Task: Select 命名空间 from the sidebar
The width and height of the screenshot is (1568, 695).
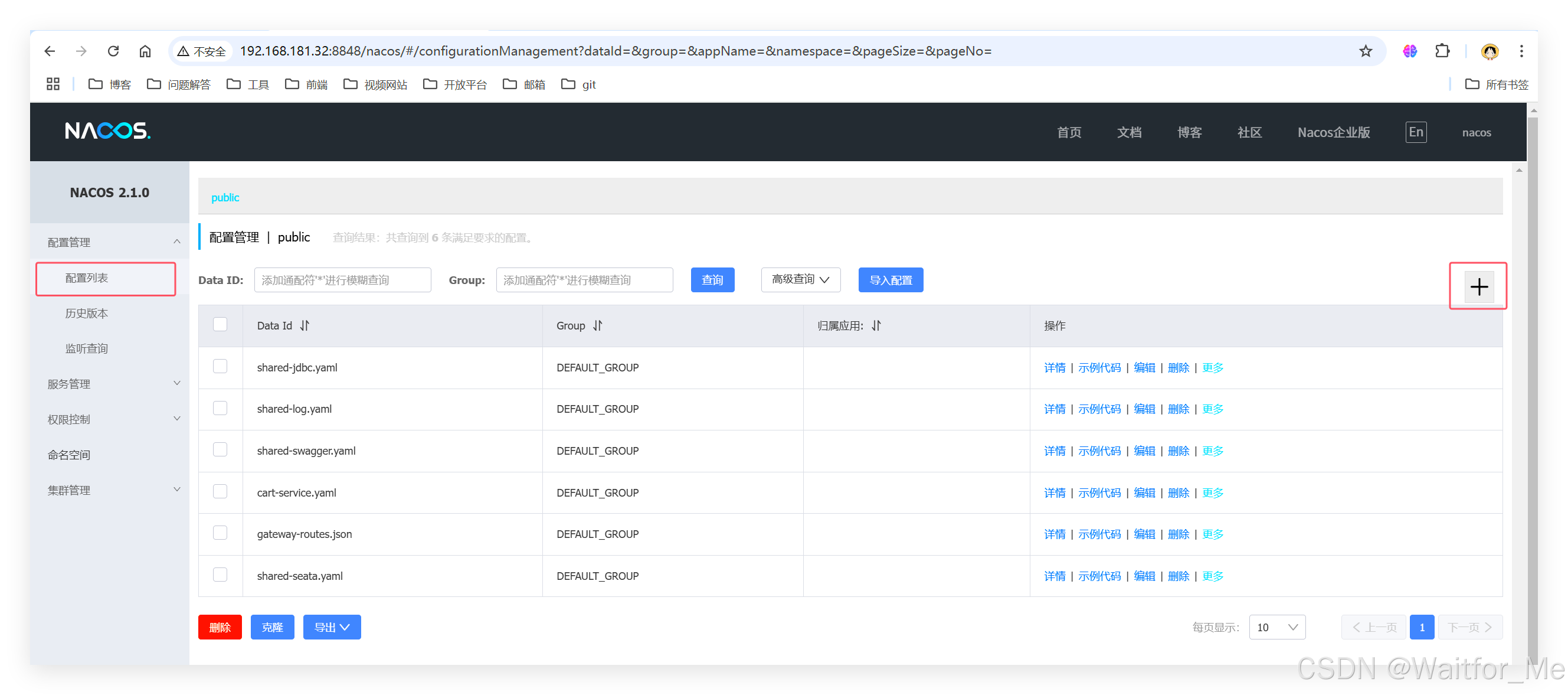Action: click(69, 455)
